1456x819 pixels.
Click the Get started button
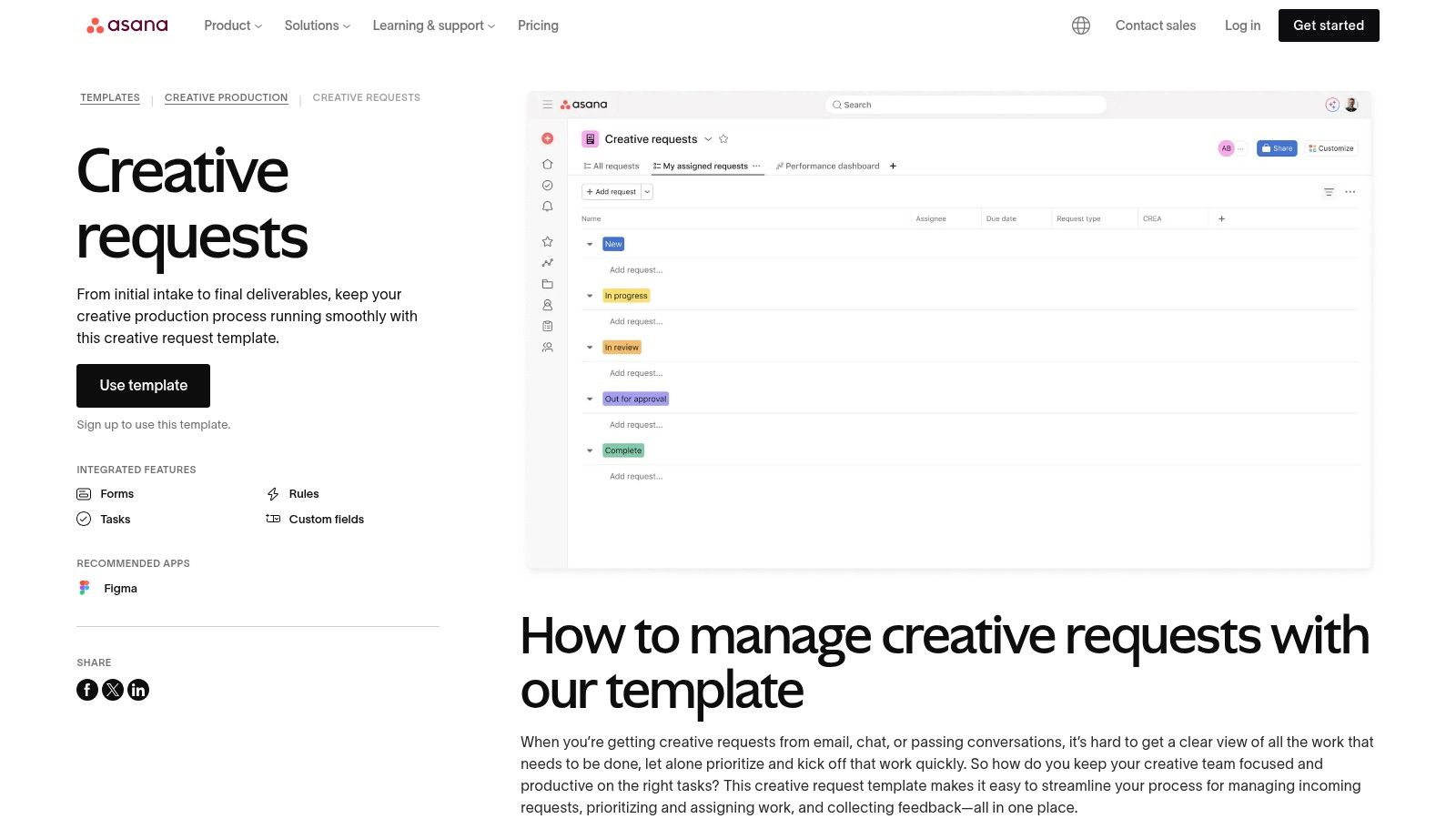click(1328, 25)
